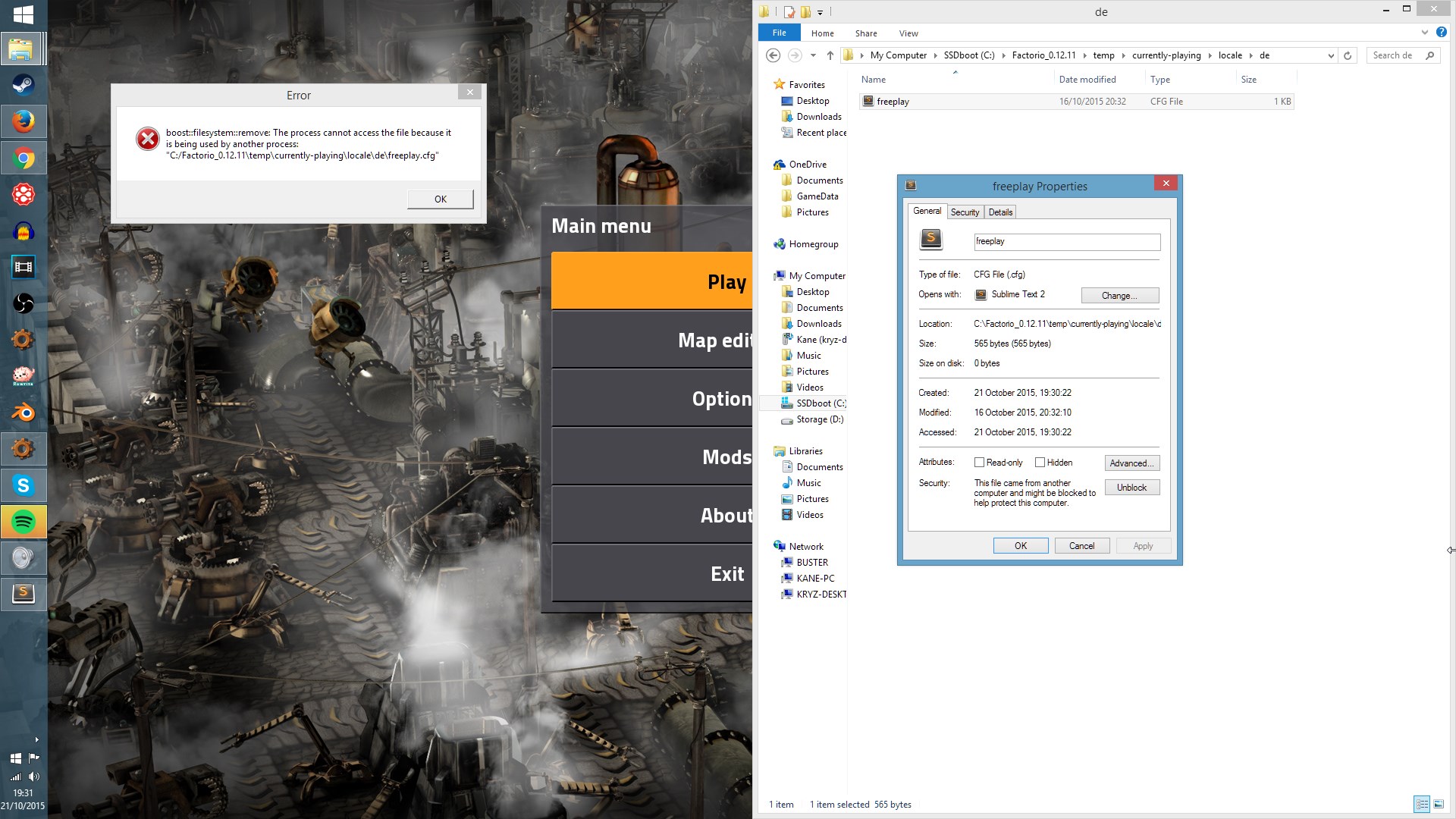Switch to the Security tab in Properties

pos(965,212)
